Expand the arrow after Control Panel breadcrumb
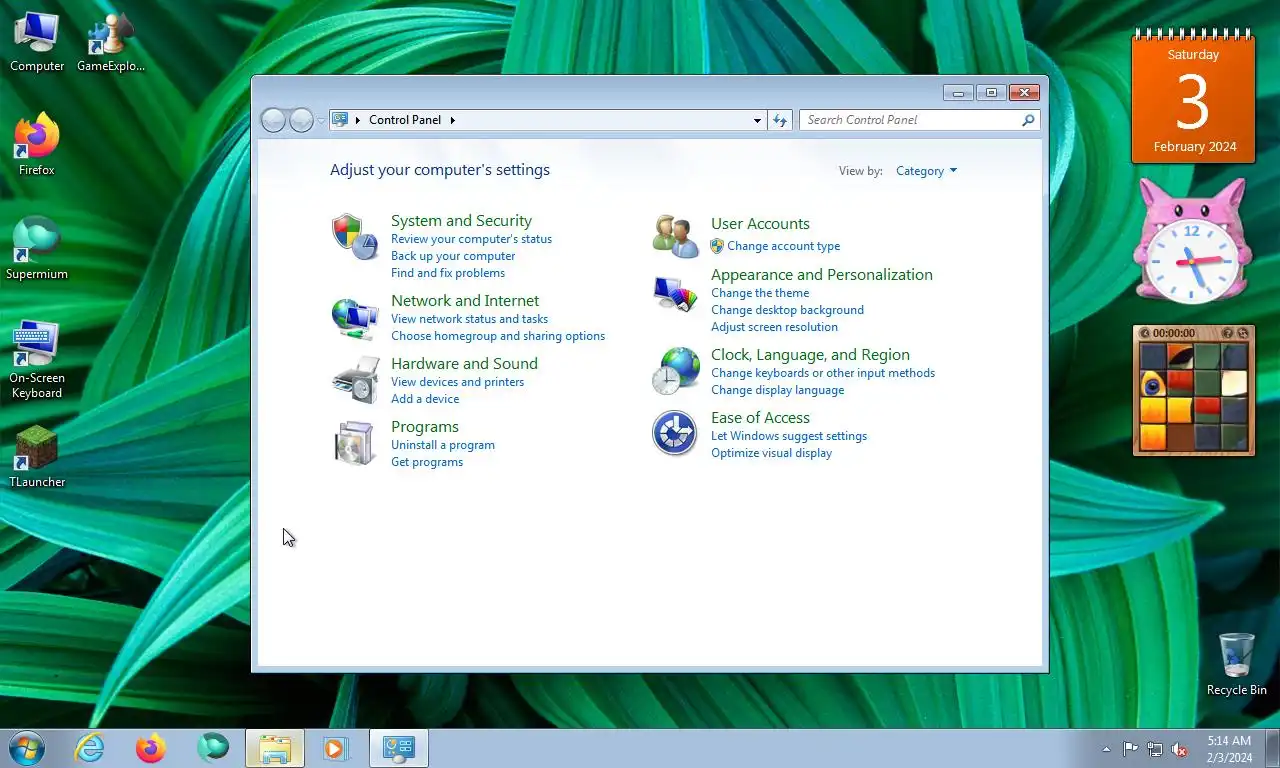This screenshot has height=768, width=1280. pyautogui.click(x=453, y=120)
